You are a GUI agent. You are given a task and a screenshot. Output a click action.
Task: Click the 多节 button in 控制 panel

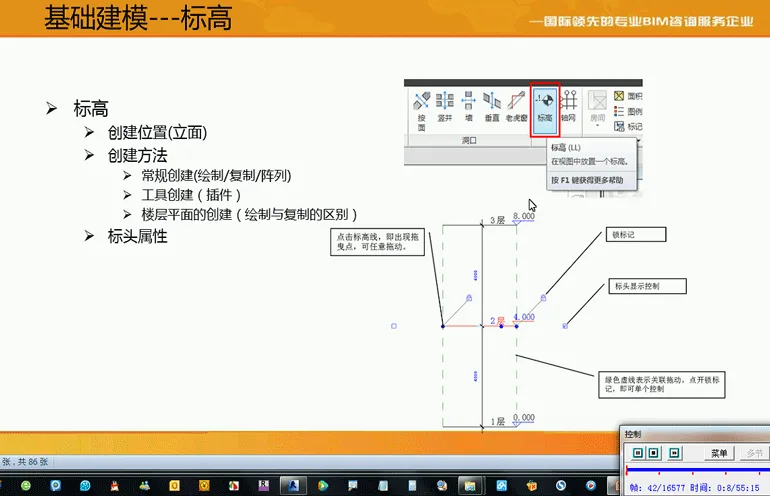pyautogui.click(x=755, y=453)
